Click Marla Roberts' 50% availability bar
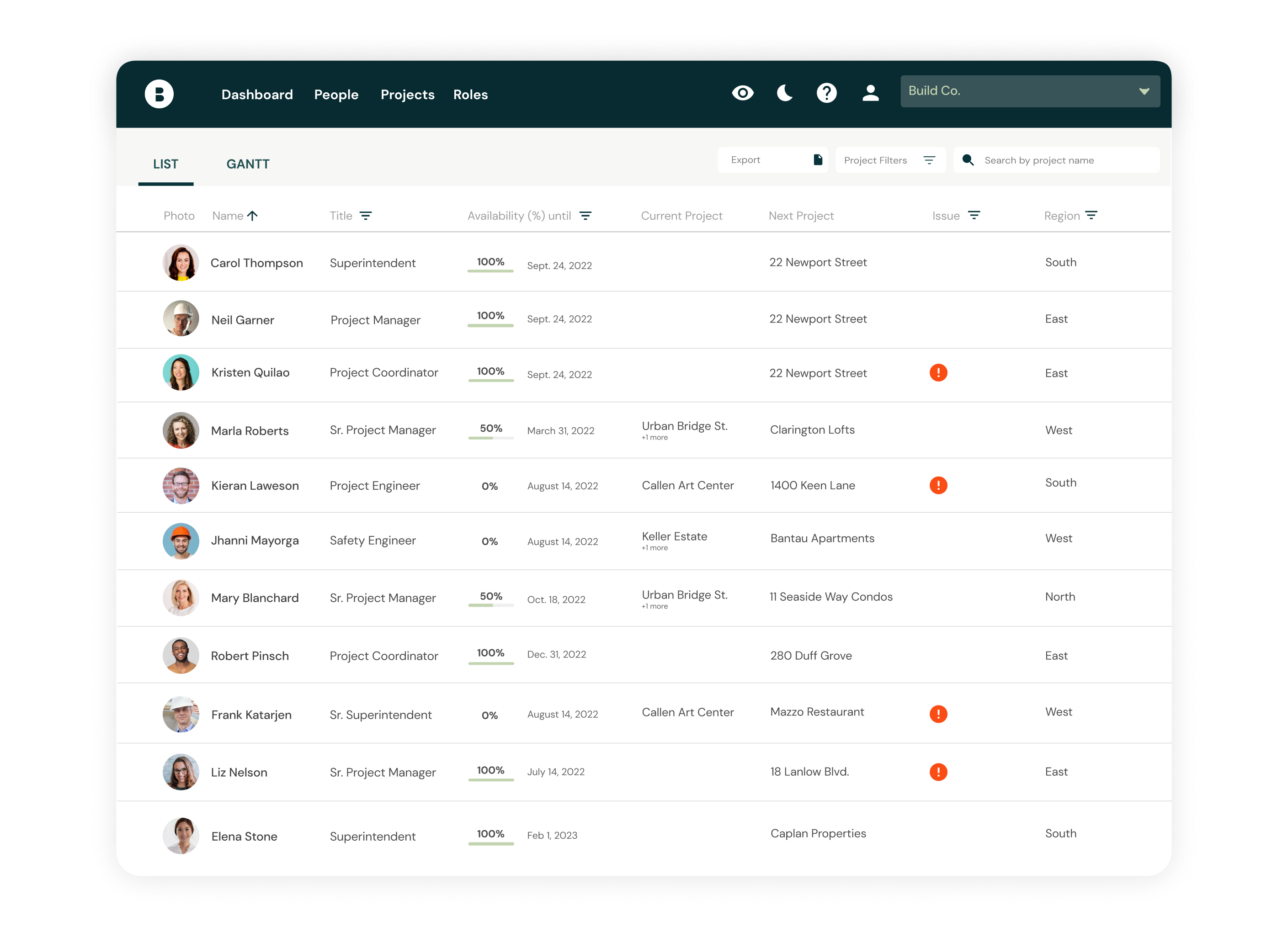The image size is (1288, 938). (x=491, y=438)
